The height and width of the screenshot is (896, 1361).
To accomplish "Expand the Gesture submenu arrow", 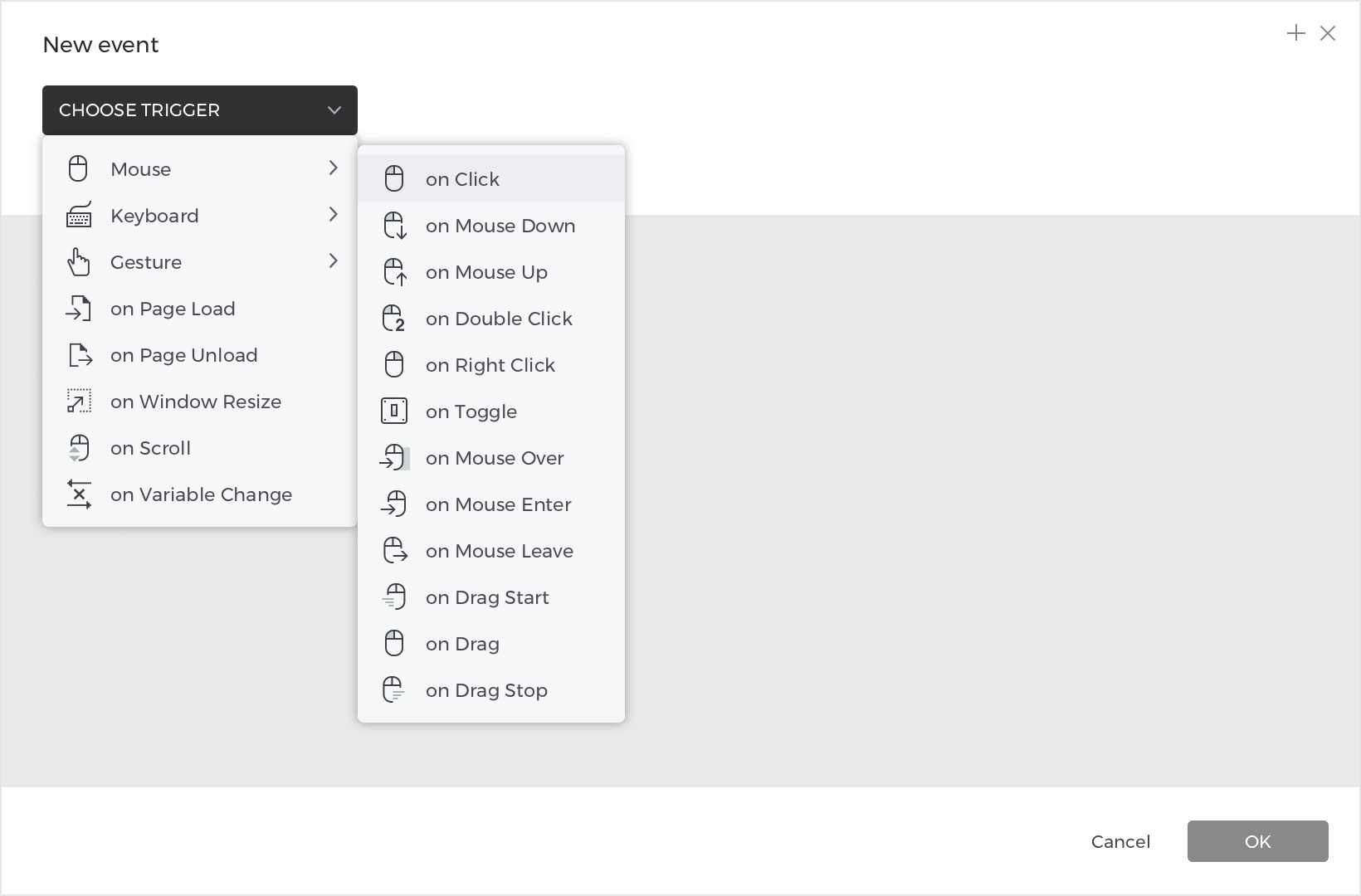I will pos(333,261).
